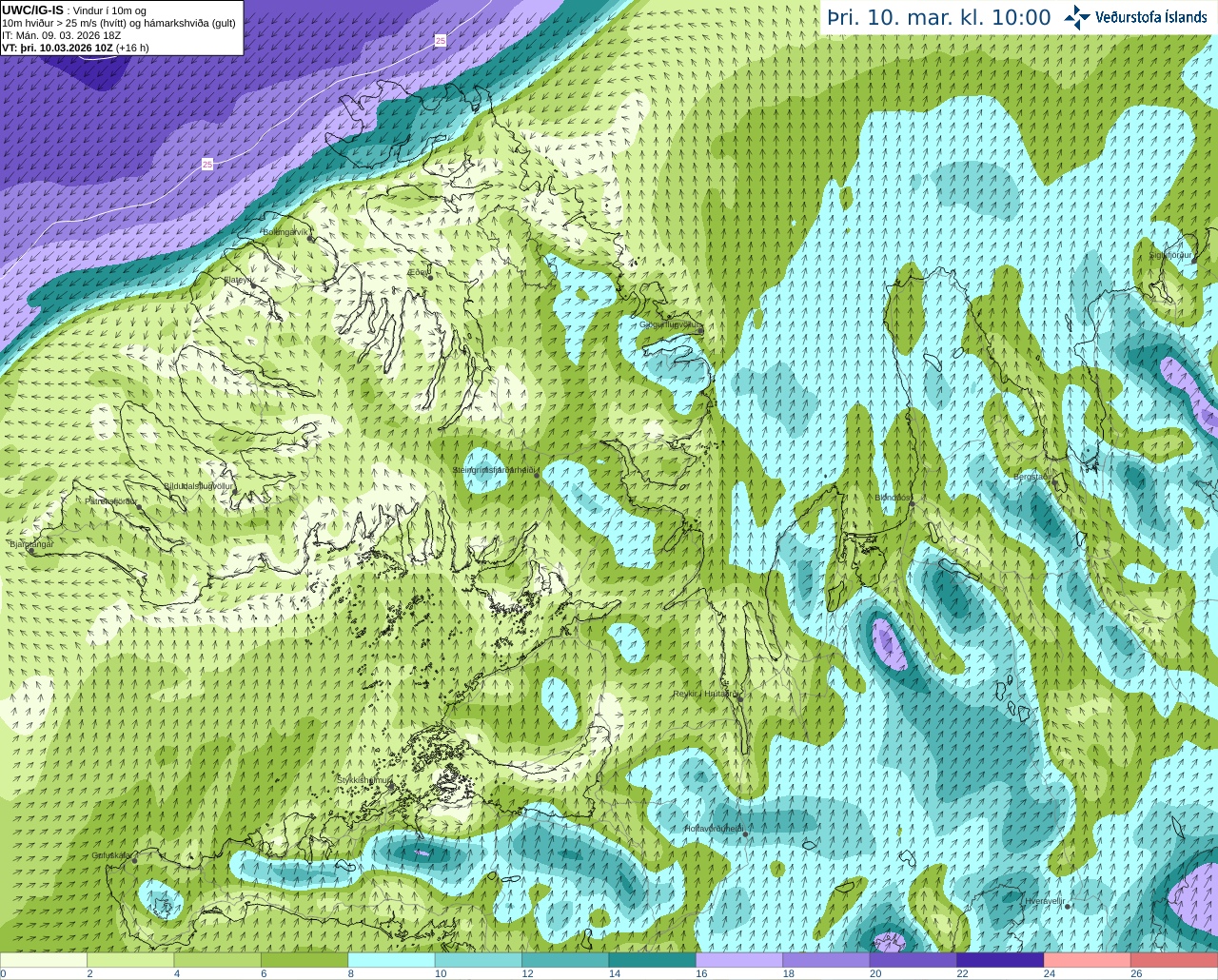This screenshot has width=1218, height=980.
Task: Click the 'UWC/IG-IS' model title
Action: click(x=33, y=10)
